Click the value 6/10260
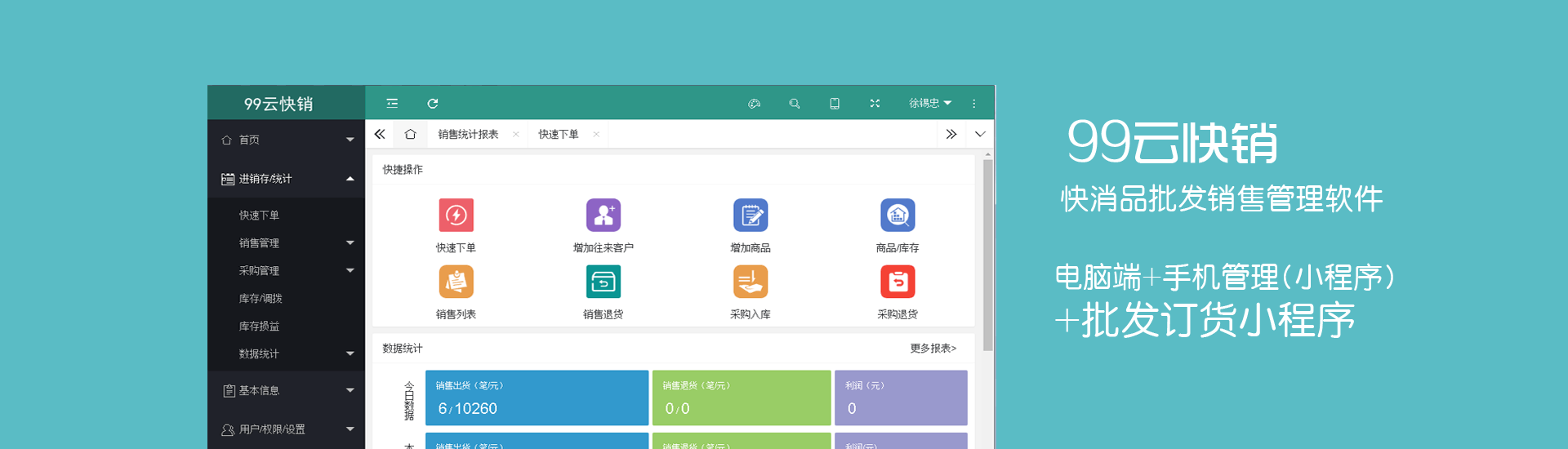The width and height of the screenshot is (1568, 449). pos(467,408)
